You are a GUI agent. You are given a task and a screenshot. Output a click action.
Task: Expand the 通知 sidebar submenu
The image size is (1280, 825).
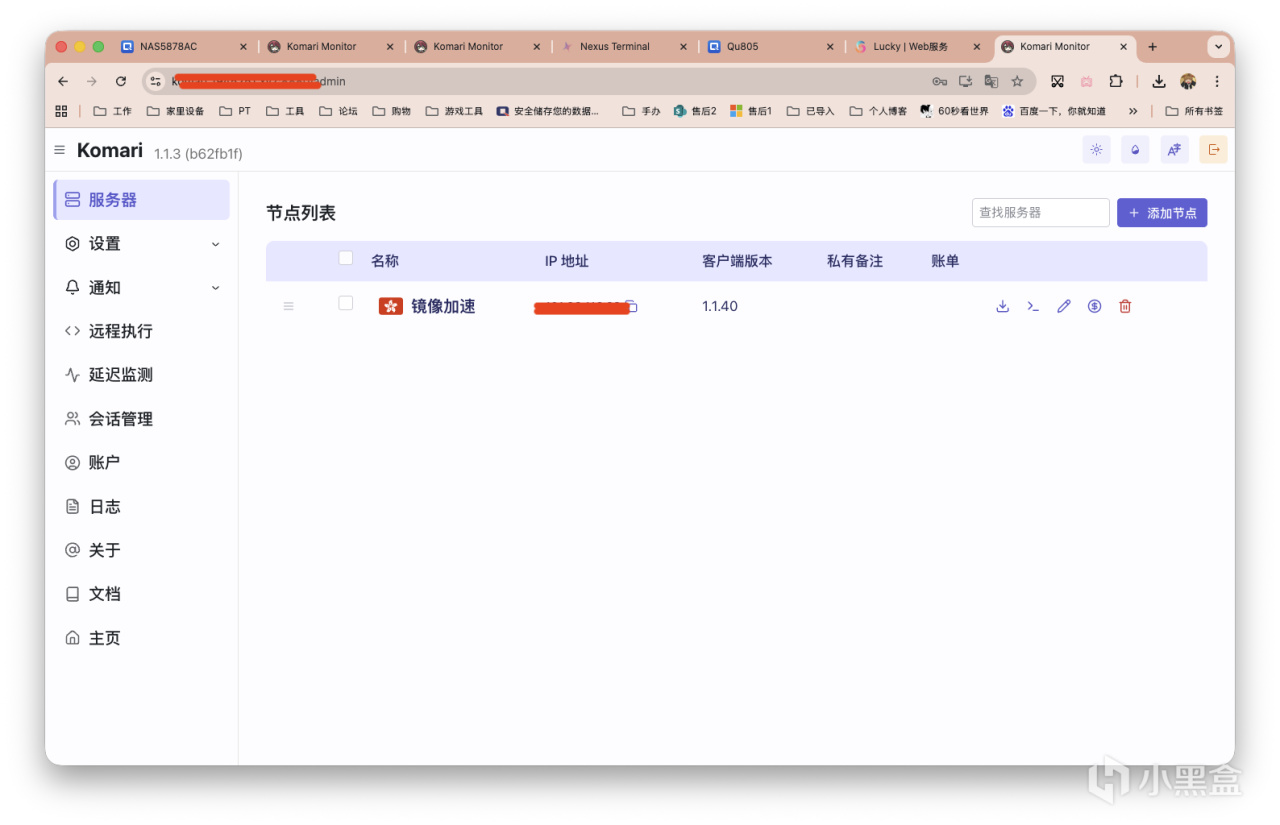point(215,288)
